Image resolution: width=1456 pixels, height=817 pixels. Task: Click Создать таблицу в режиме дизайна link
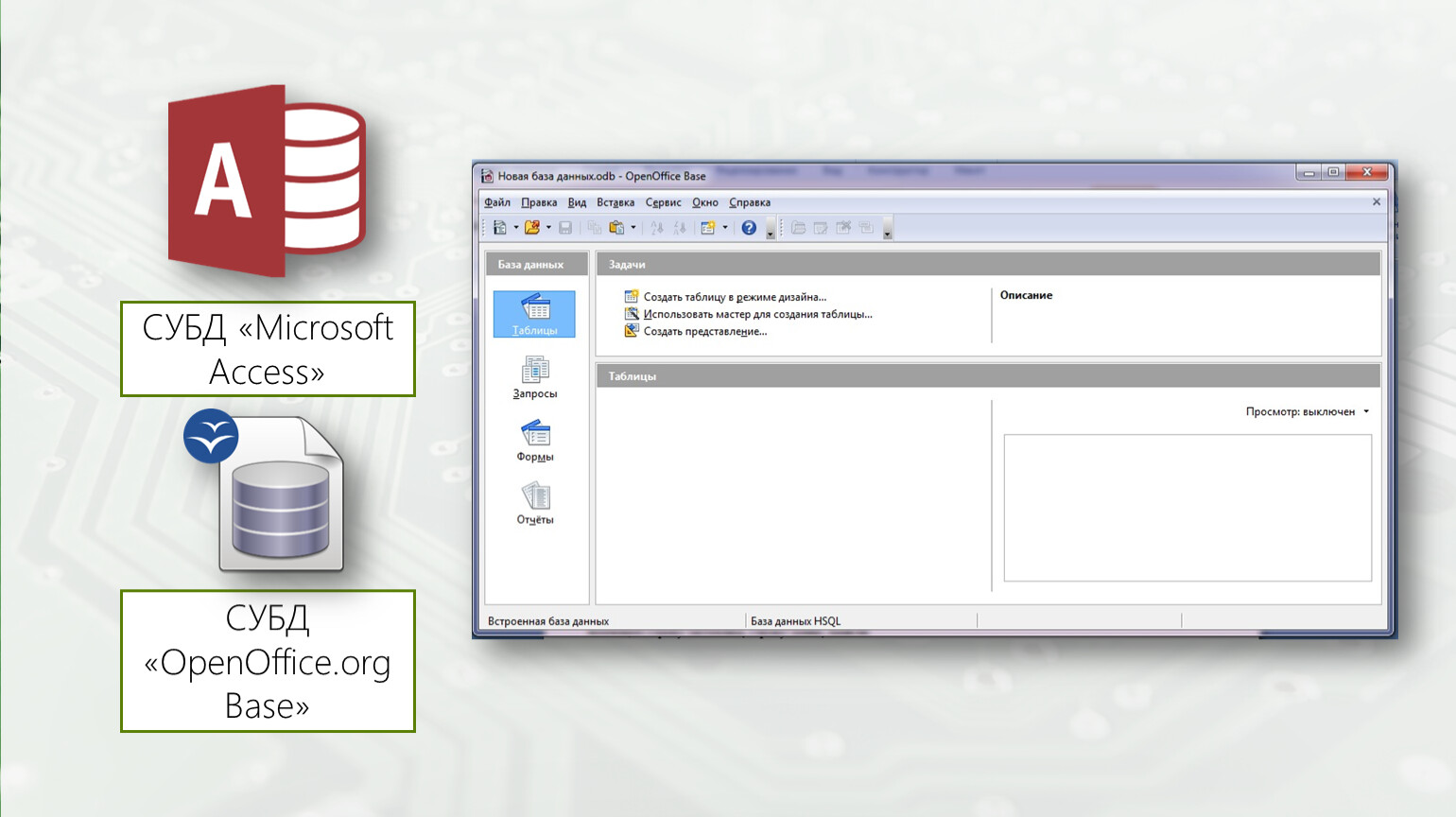pyautogui.click(x=735, y=297)
